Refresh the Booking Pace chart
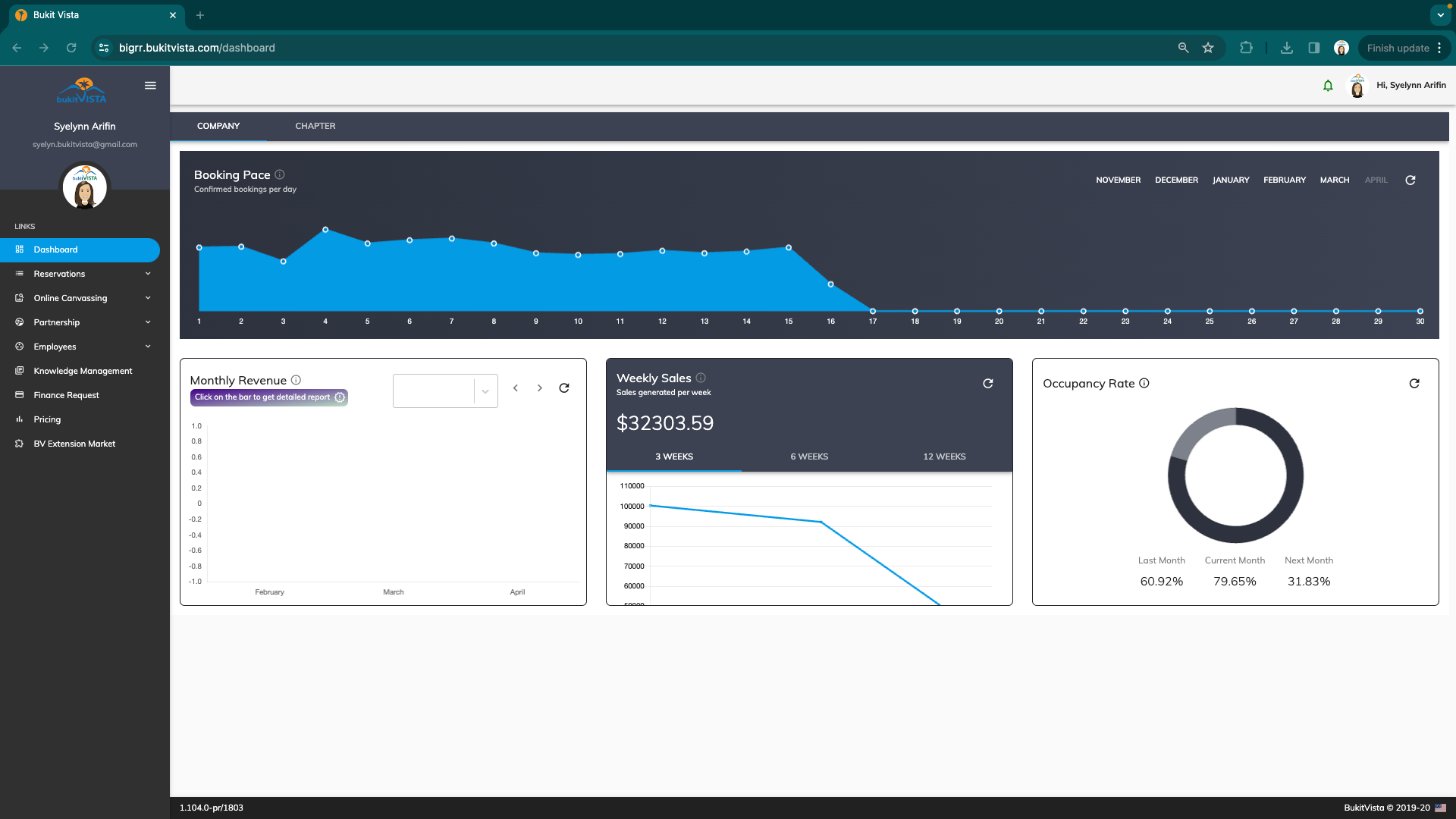Viewport: 1456px width, 819px height. coord(1410,180)
